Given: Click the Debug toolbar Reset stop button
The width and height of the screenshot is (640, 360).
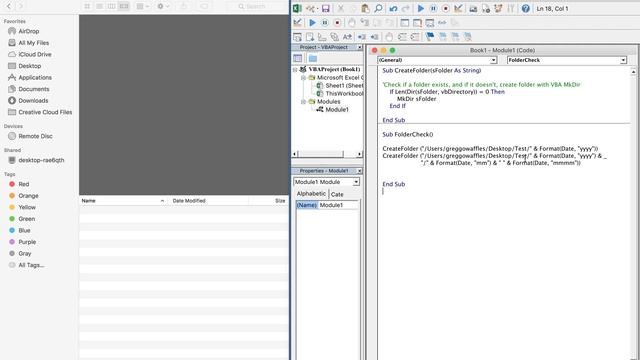Looking at the screenshot, I should (x=337, y=22).
